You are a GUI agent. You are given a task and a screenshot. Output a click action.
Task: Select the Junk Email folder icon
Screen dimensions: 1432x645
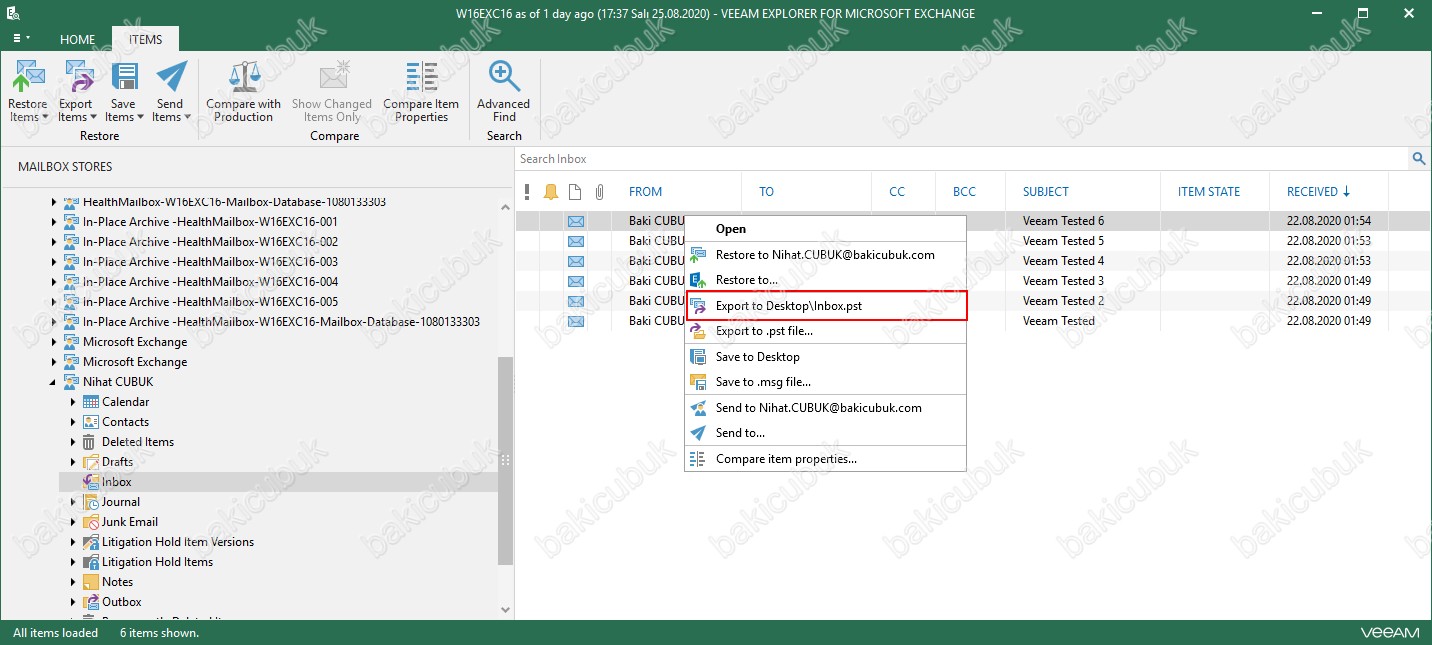click(x=91, y=522)
